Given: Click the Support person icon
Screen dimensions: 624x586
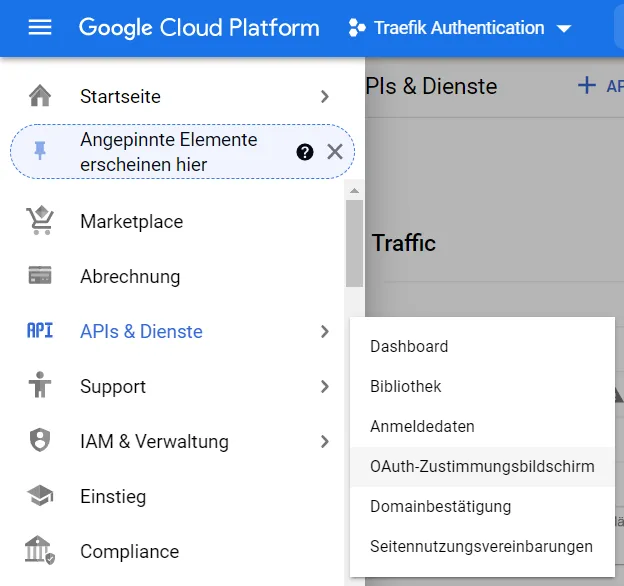Looking at the screenshot, I should 40,385.
